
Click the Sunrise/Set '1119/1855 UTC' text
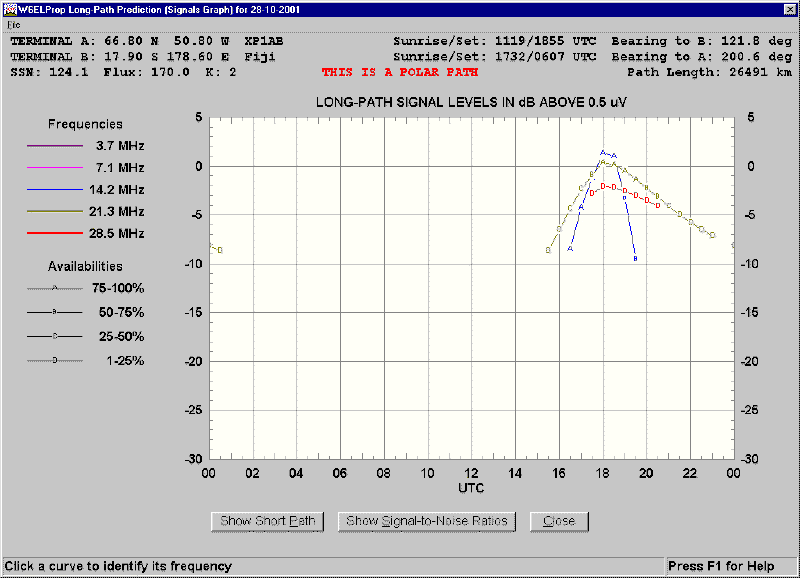coord(545,41)
